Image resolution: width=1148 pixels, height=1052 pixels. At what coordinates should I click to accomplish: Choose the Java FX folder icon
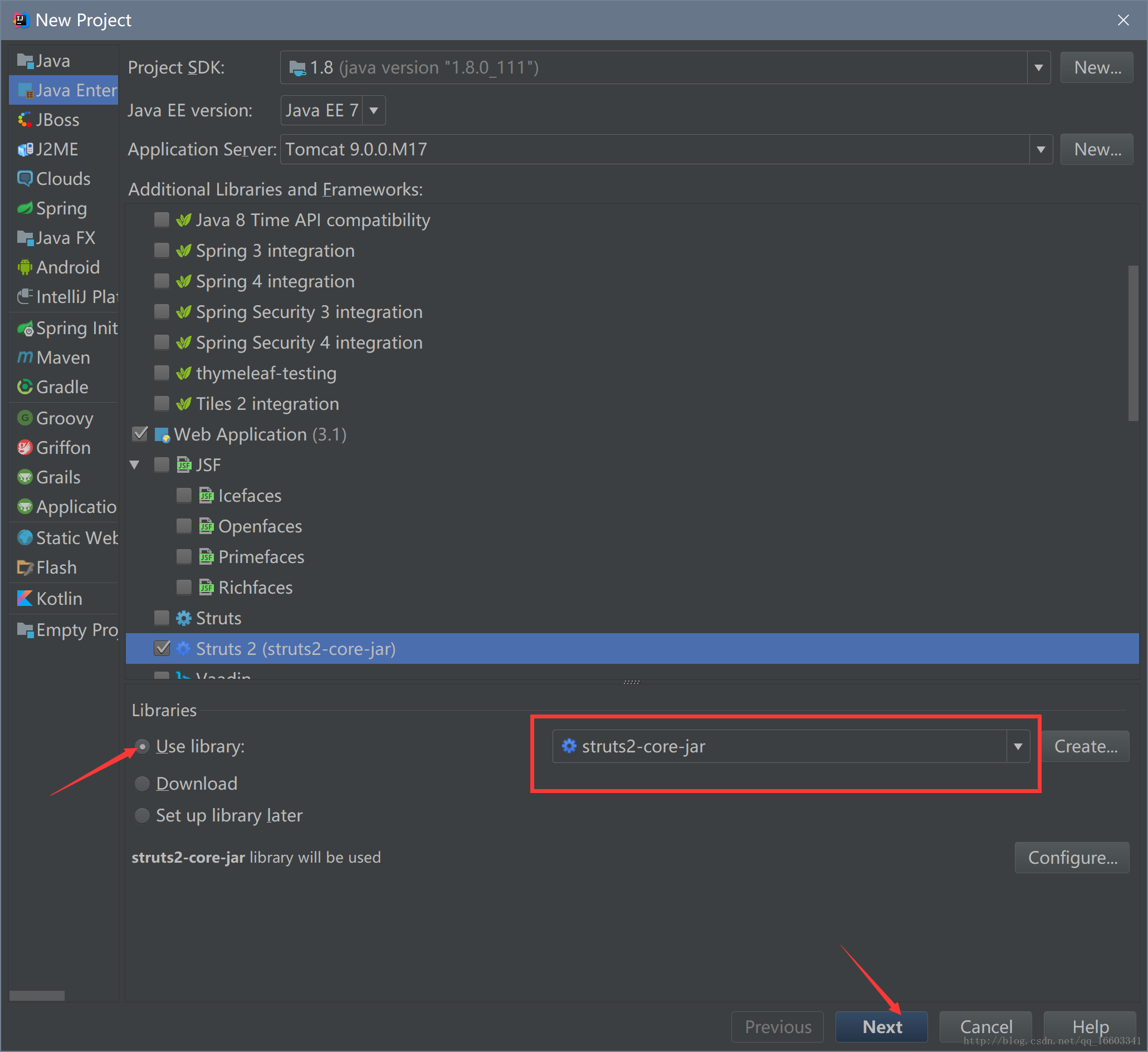pyautogui.click(x=25, y=238)
